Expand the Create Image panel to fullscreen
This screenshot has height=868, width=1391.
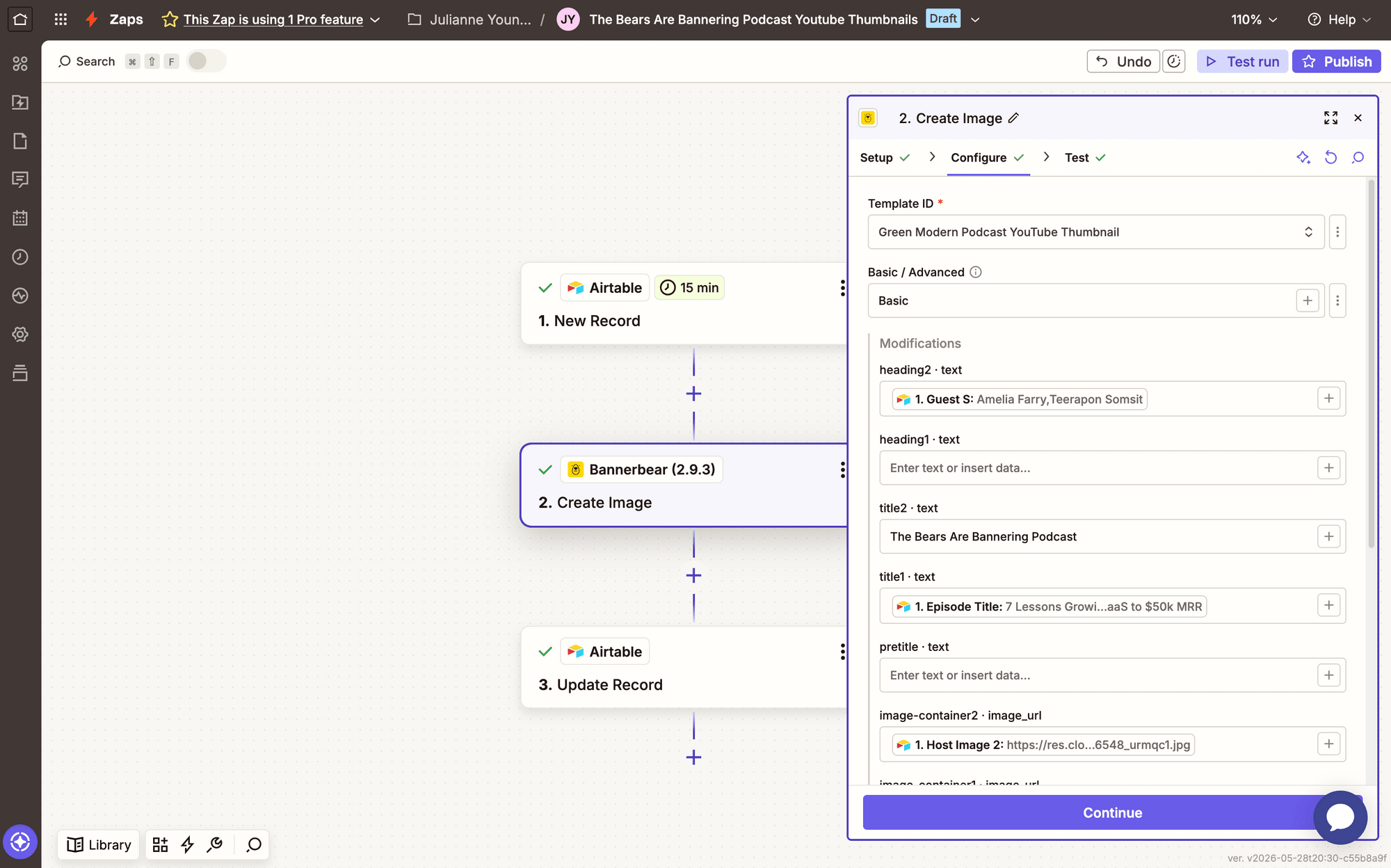click(x=1330, y=118)
